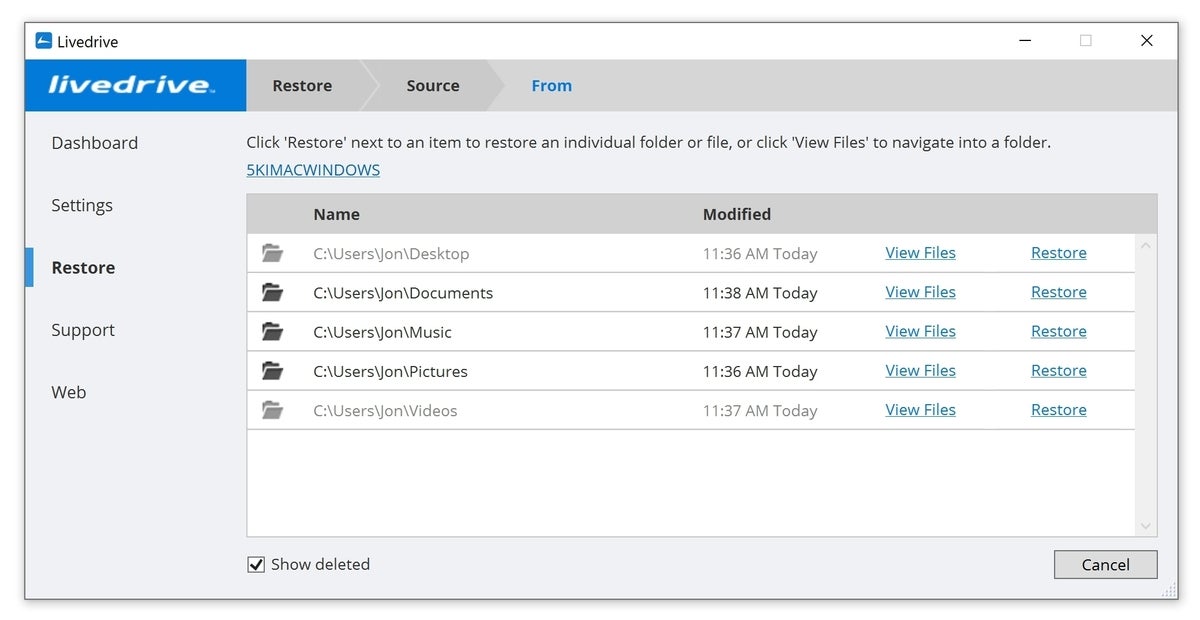Screen dimensions: 1200x620
Task: Select the C:\Users\Jon\Music path text
Action: 382,332
